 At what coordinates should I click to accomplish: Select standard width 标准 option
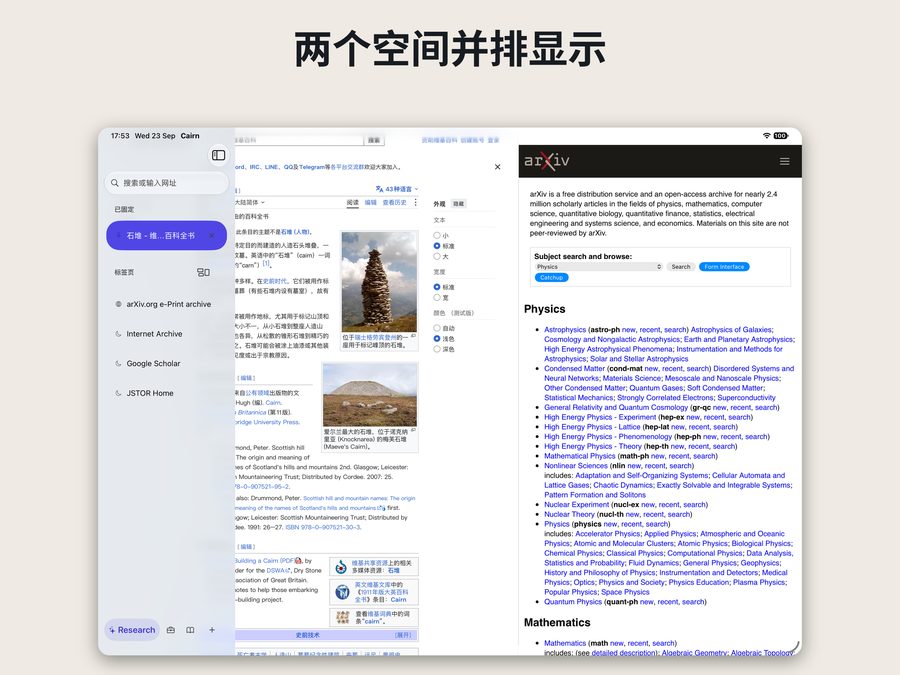click(x=437, y=287)
